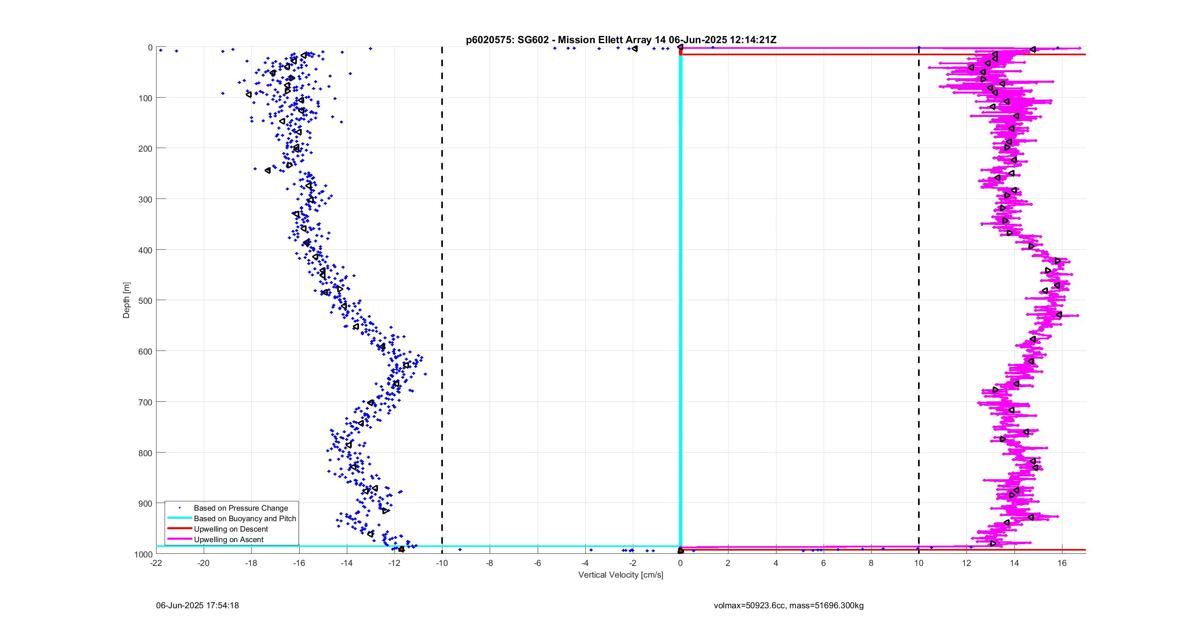Click x-axis tick label '-10'
Image resolution: width=1200 pixels, height=622 pixels.
pos(442,562)
